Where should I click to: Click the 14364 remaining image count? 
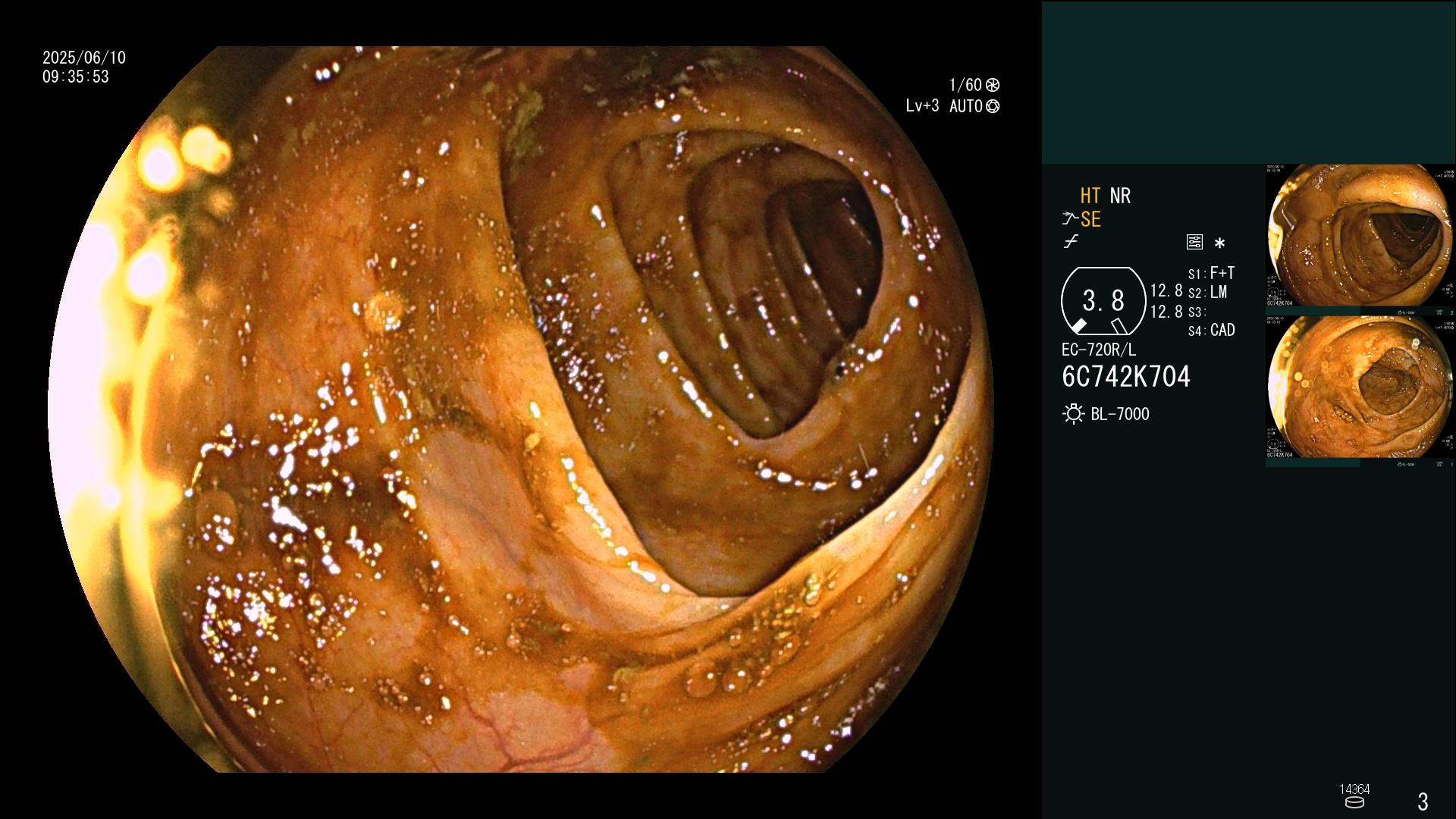[x=1354, y=789]
